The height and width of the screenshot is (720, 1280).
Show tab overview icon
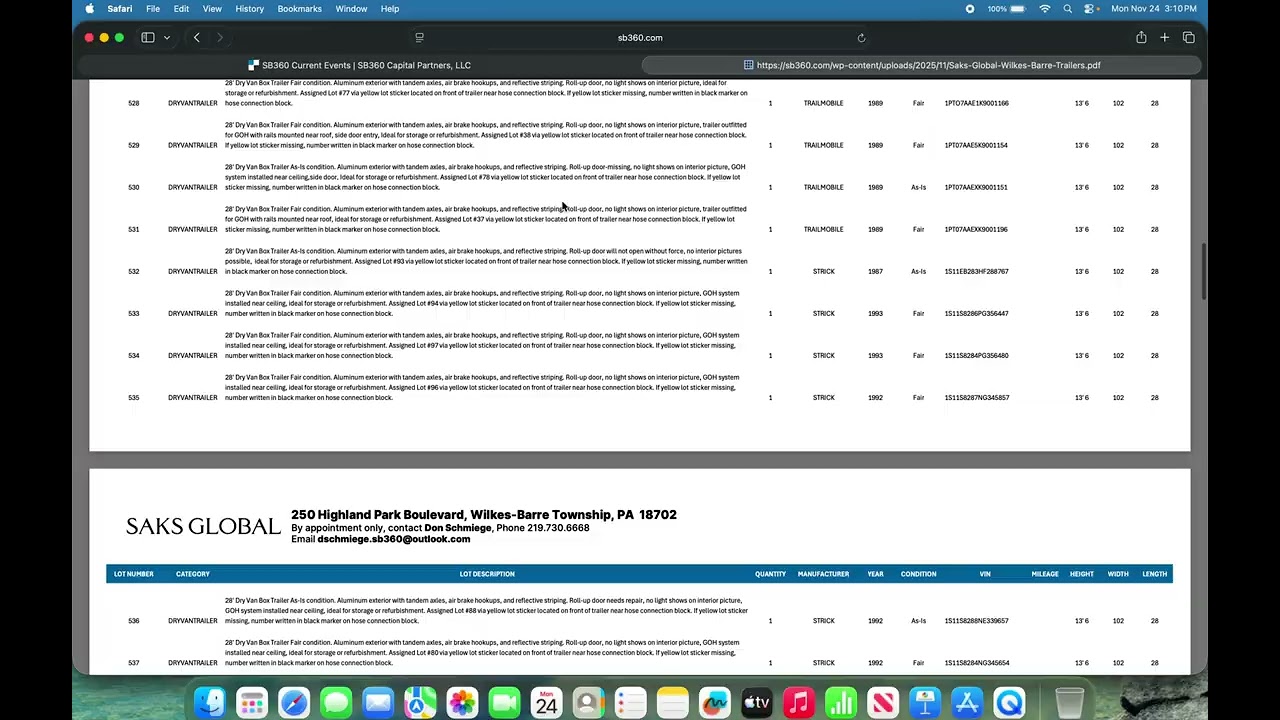coord(1189,38)
